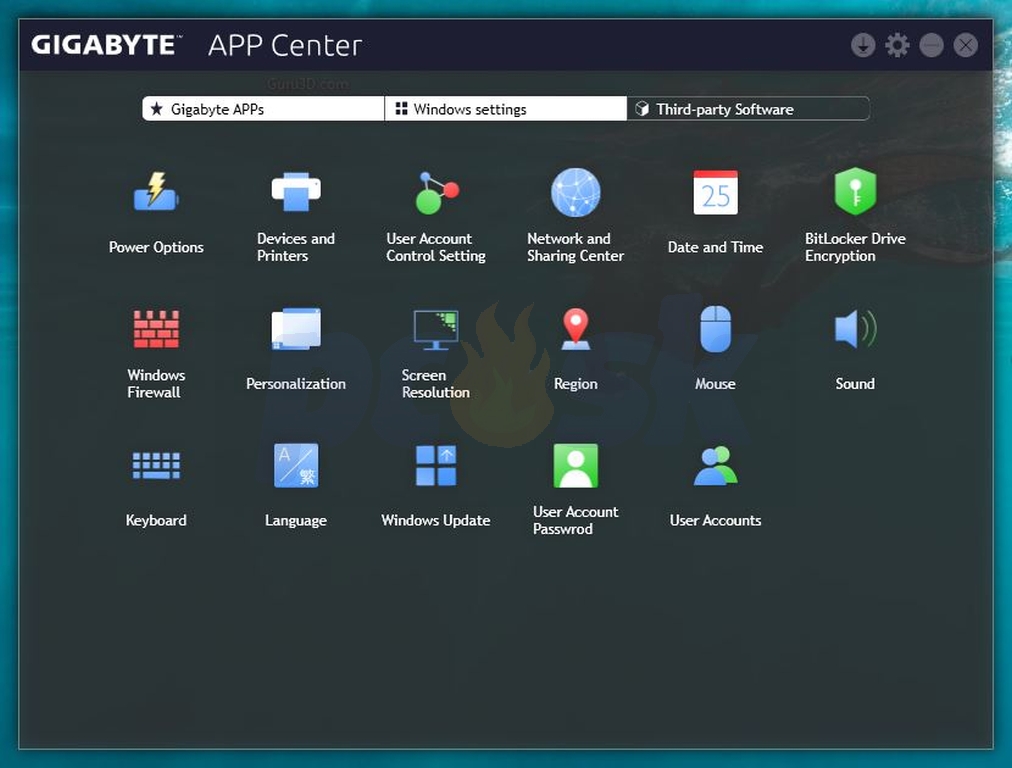This screenshot has height=768, width=1012.
Task: Open the Sound speaker icon
Action: point(855,329)
